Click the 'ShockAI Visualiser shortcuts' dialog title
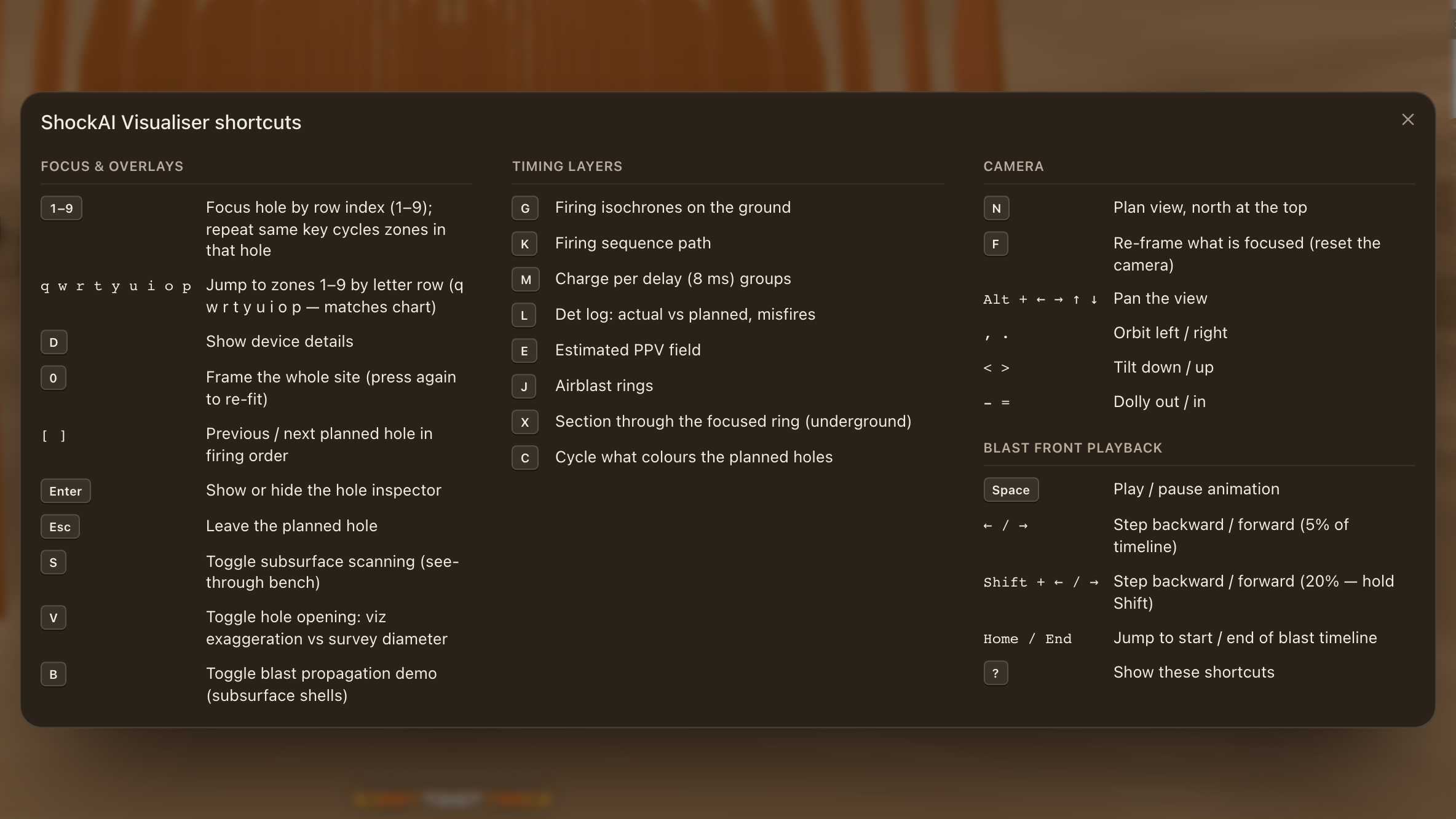Image resolution: width=1456 pixels, height=819 pixels. tap(171, 122)
